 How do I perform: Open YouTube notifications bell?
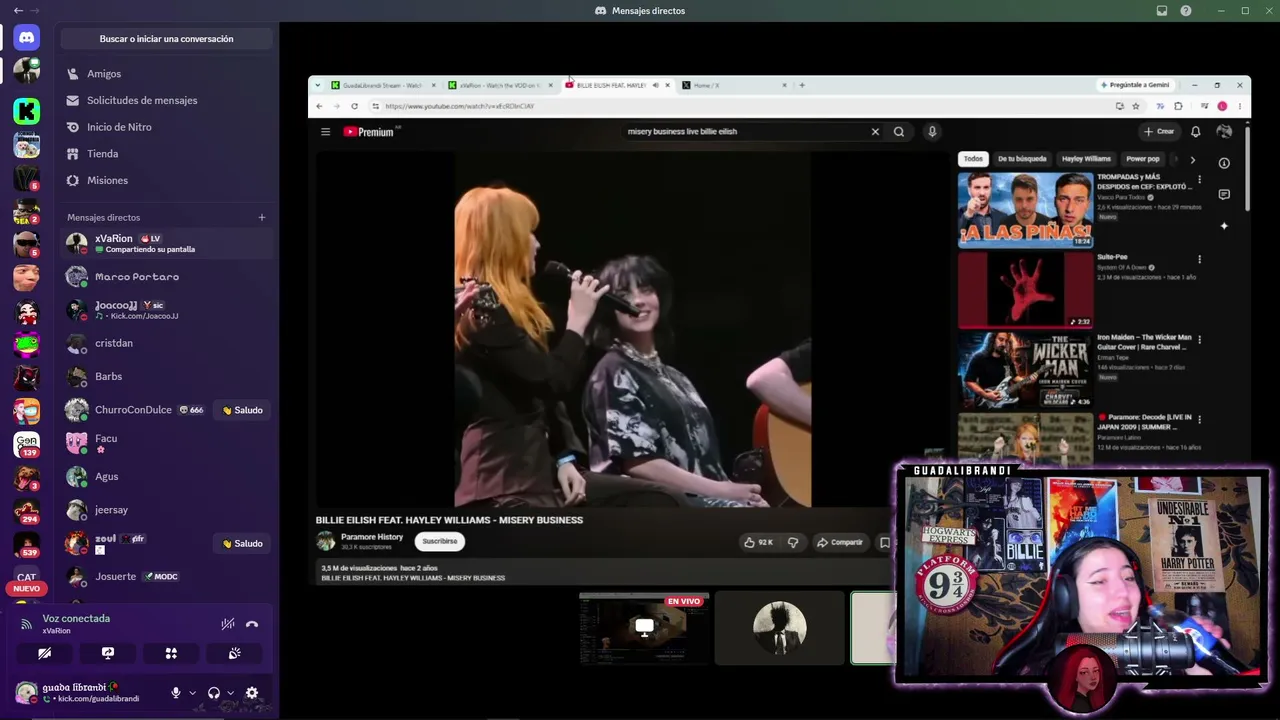click(1195, 132)
